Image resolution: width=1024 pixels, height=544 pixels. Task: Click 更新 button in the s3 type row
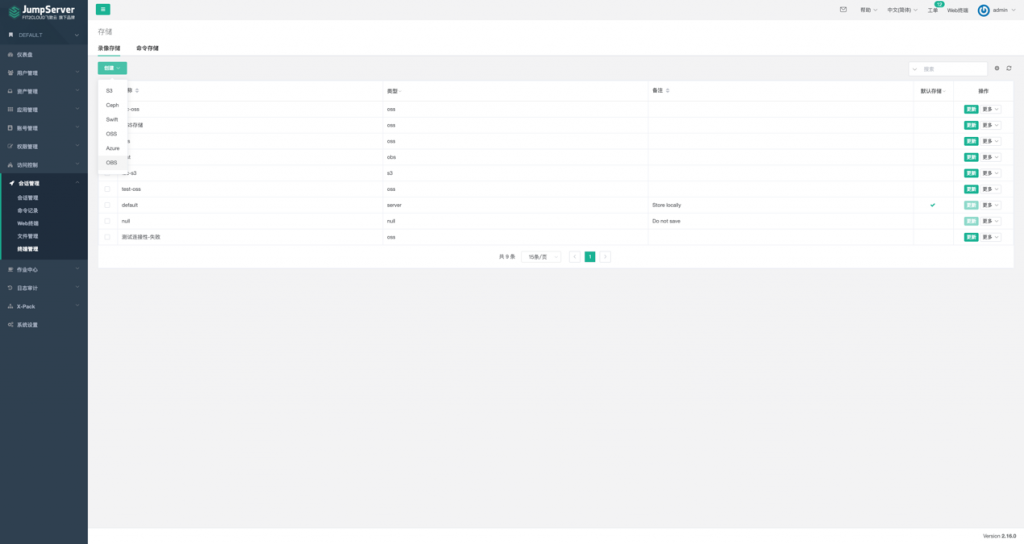pos(971,173)
